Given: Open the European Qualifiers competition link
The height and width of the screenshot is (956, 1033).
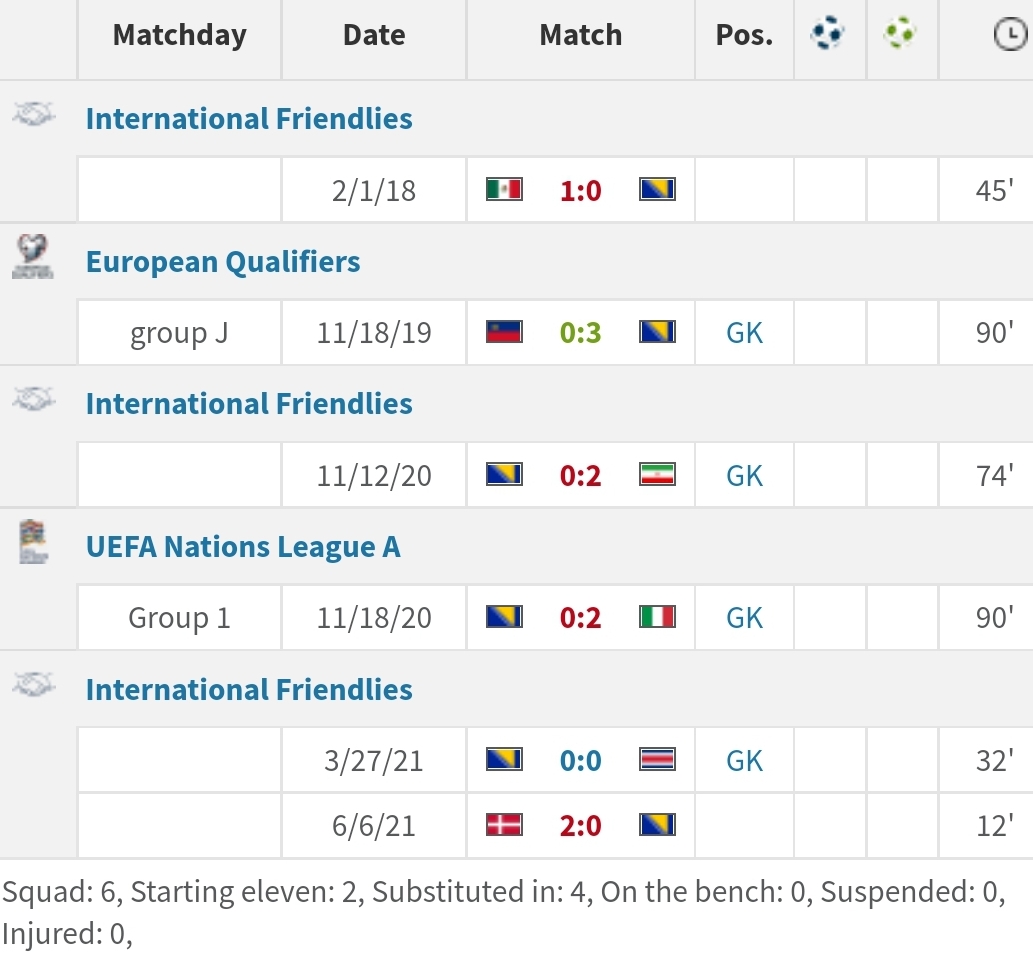Looking at the screenshot, I should pos(223,262).
